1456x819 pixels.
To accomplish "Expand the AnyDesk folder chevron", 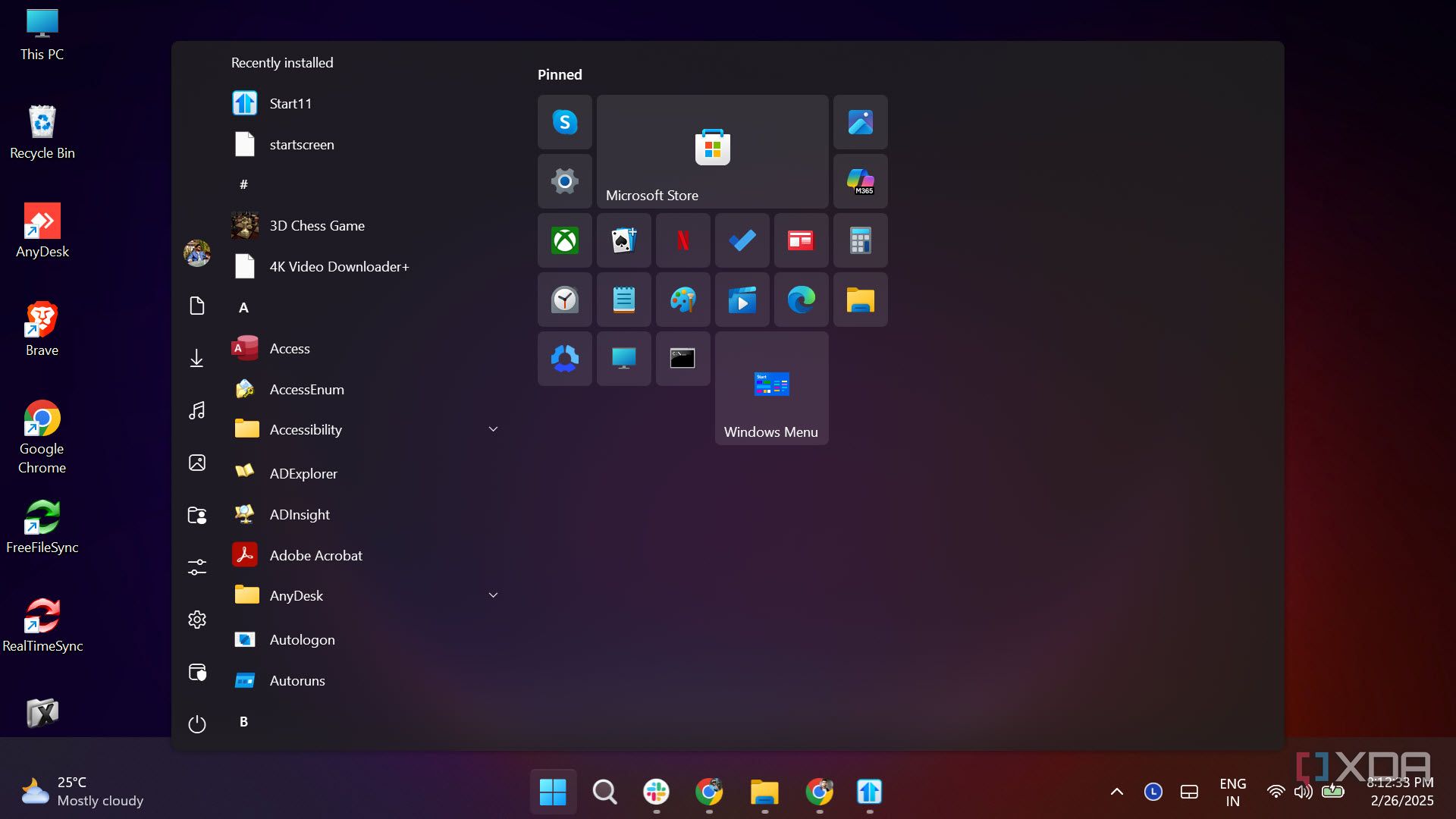I will coord(493,595).
